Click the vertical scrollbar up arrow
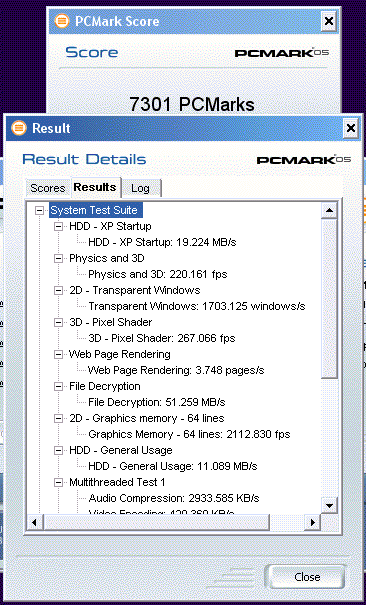 pyautogui.click(x=329, y=210)
